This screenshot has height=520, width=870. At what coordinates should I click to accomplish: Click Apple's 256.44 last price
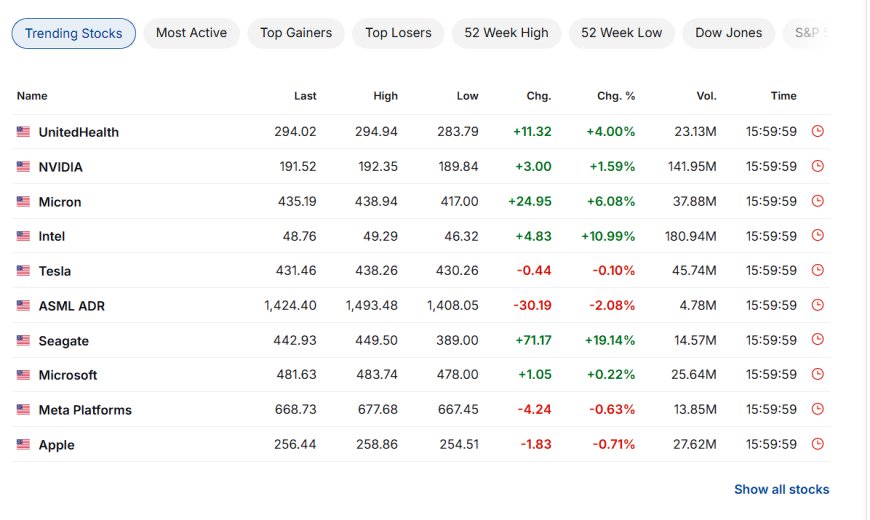tap(295, 445)
